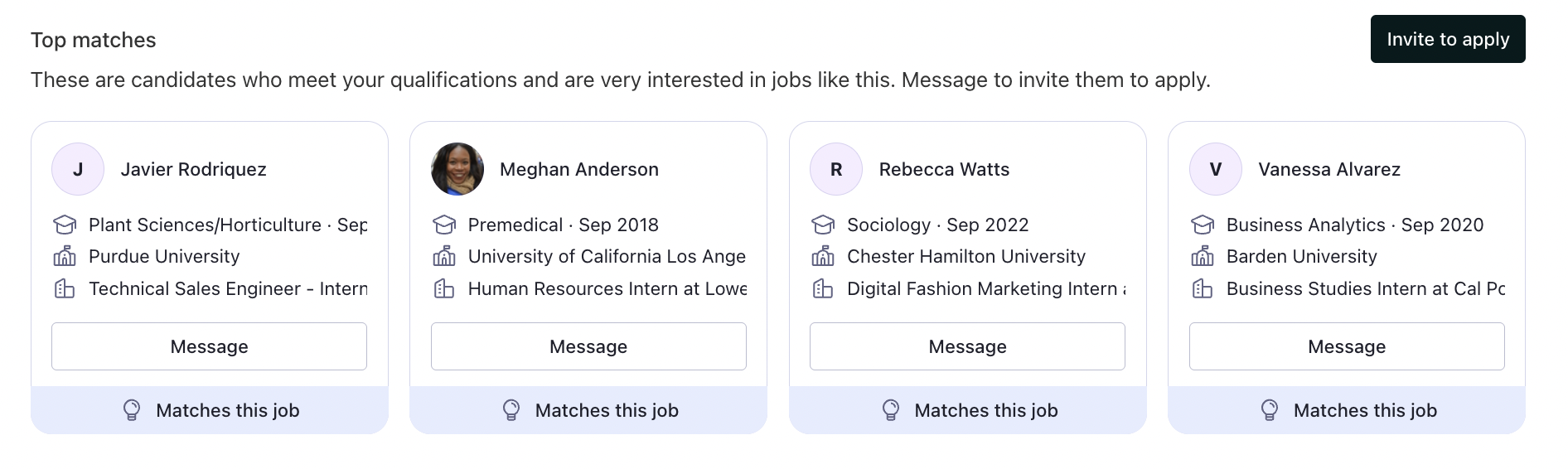Message Meghan Anderson
The height and width of the screenshot is (469, 1568).
588,346
